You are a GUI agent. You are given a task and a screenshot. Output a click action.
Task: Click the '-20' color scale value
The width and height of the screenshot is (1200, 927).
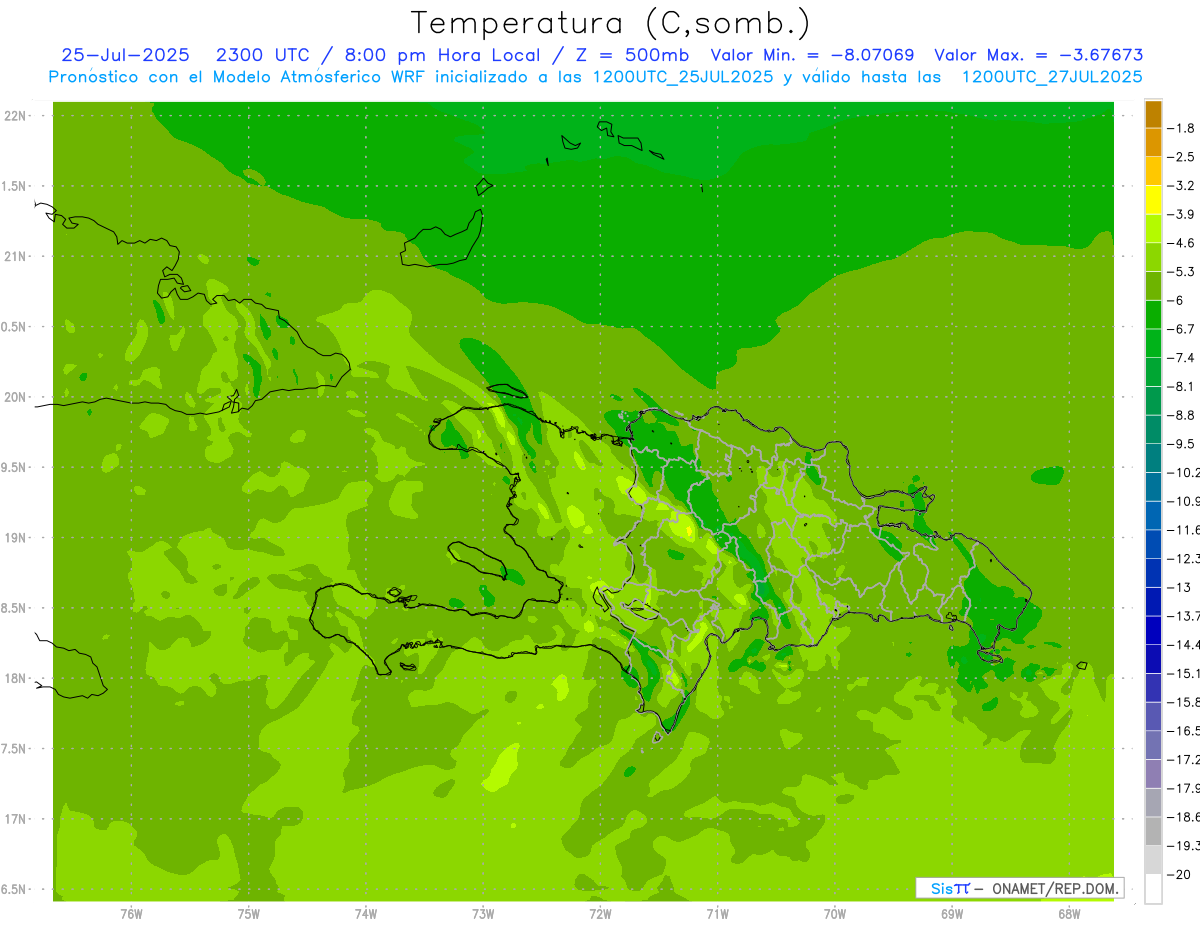[x=1179, y=874]
